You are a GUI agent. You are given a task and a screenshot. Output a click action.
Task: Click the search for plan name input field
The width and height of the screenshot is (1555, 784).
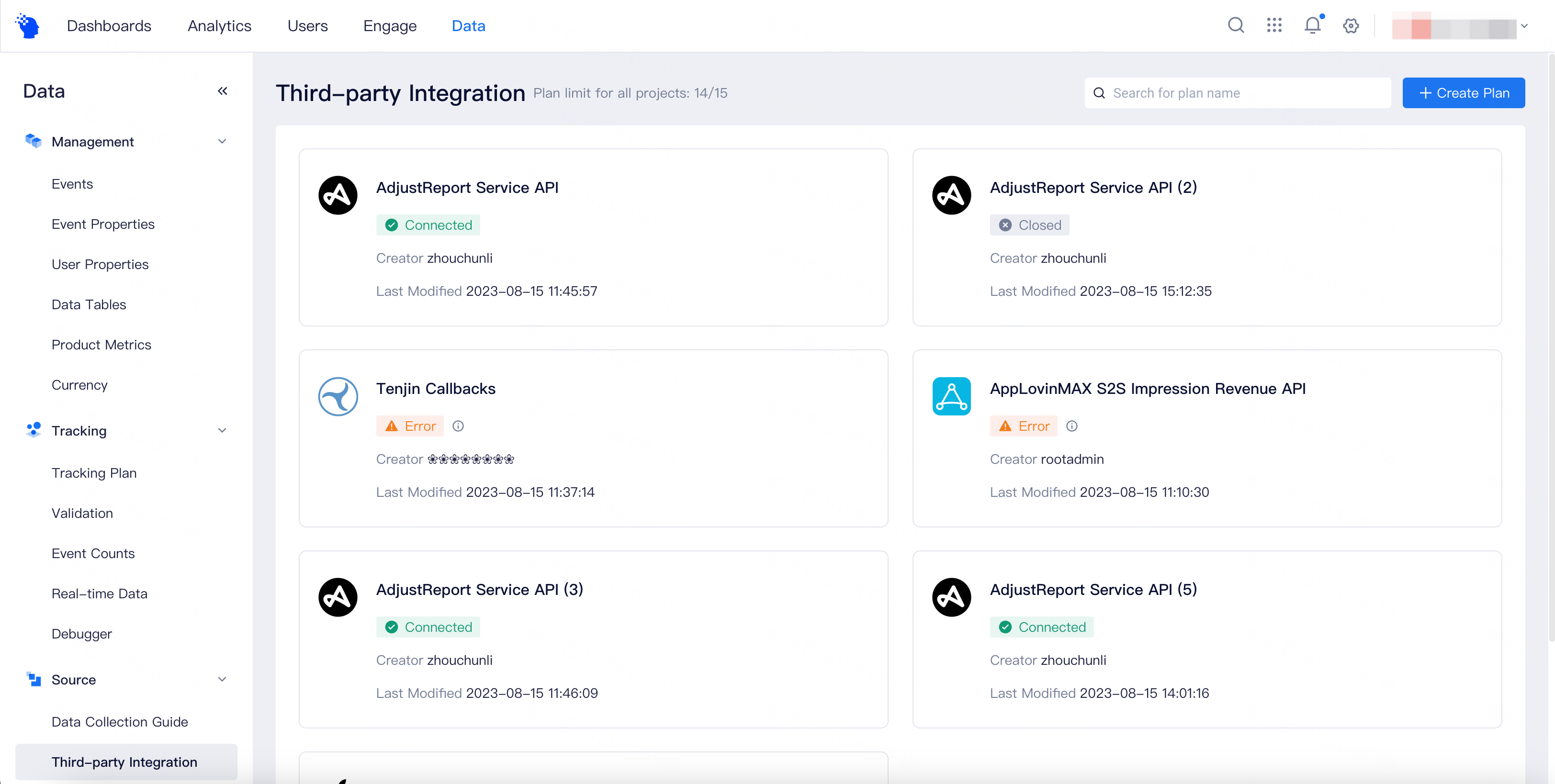[x=1238, y=93]
